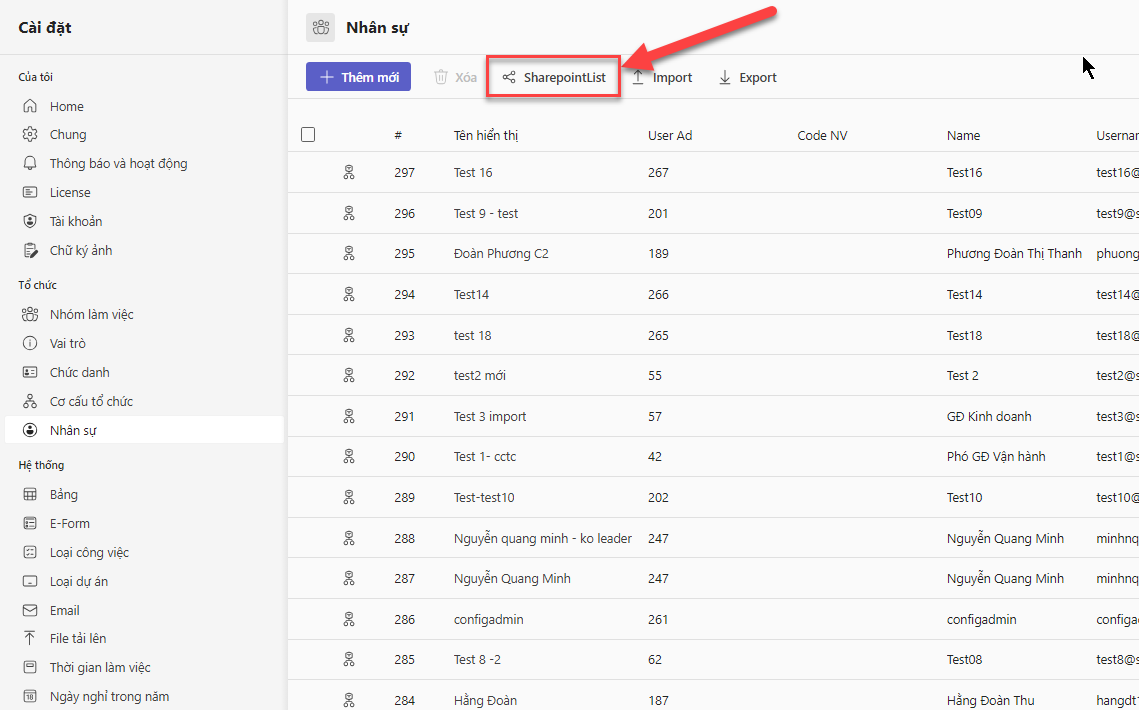Click the Tên hiển thị column header

coord(486,136)
